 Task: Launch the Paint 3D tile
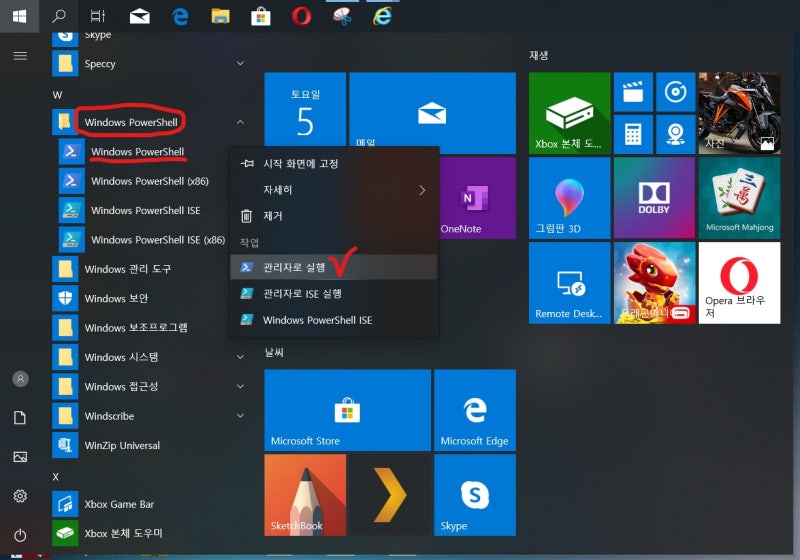569,198
